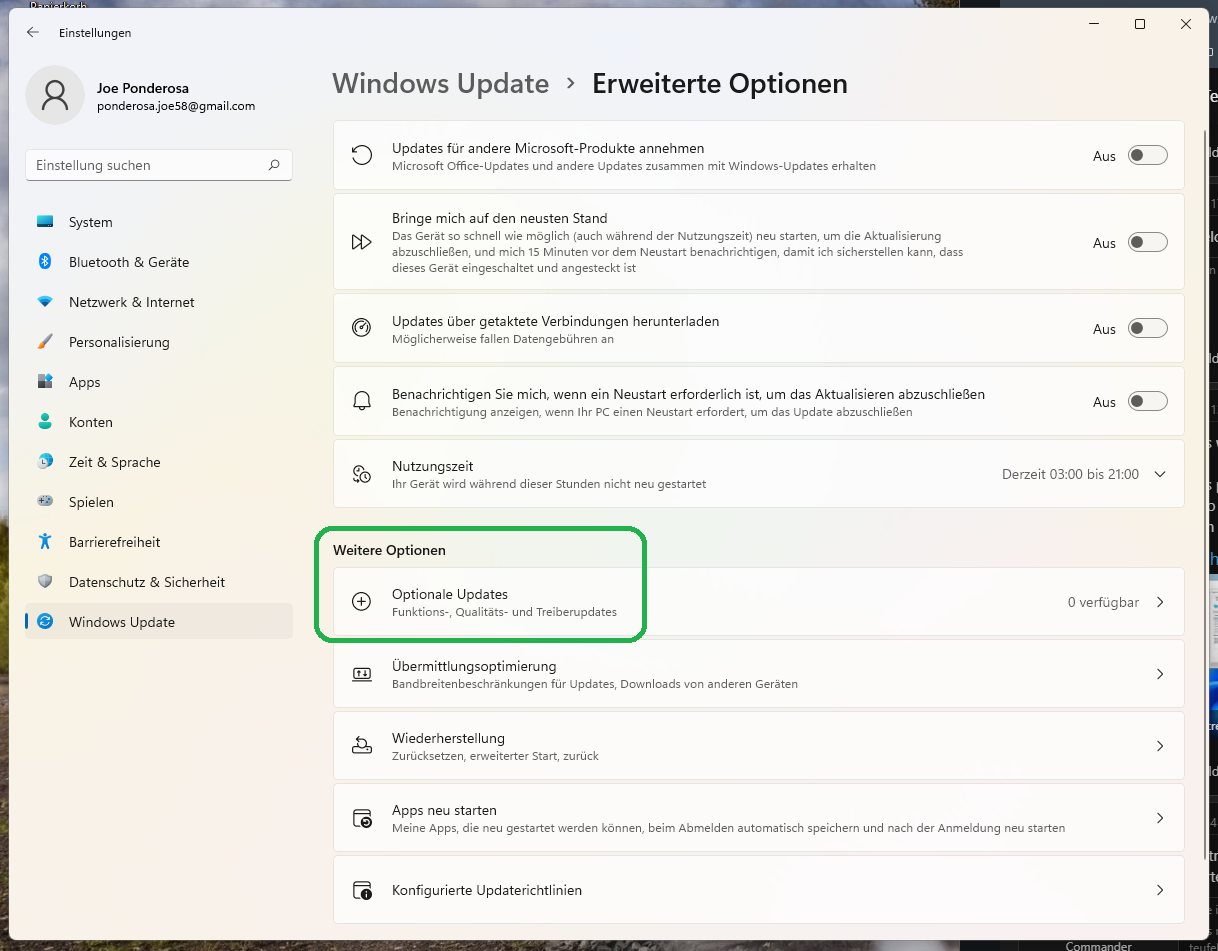This screenshot has width=1218, height=951.
Task: Click the back arrow in Einstellungen
Action: (33, 32)
